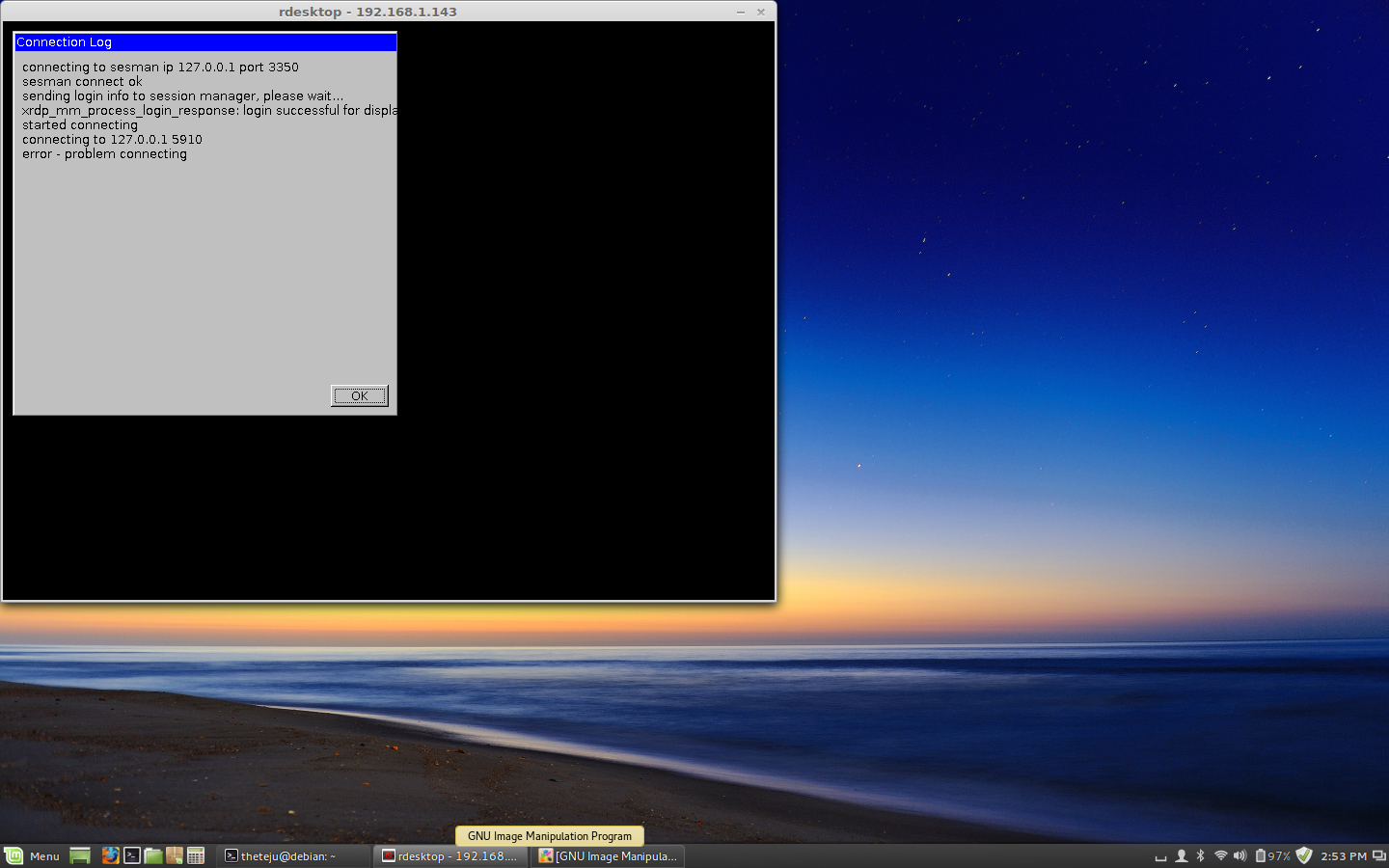Viewport: 1389px width, 868px height.
Task: Open the Mint Menu button
Action: point(33,856)
